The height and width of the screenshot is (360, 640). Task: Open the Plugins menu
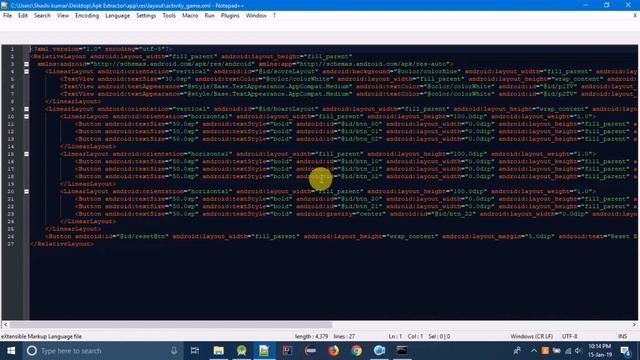[230, 16]
